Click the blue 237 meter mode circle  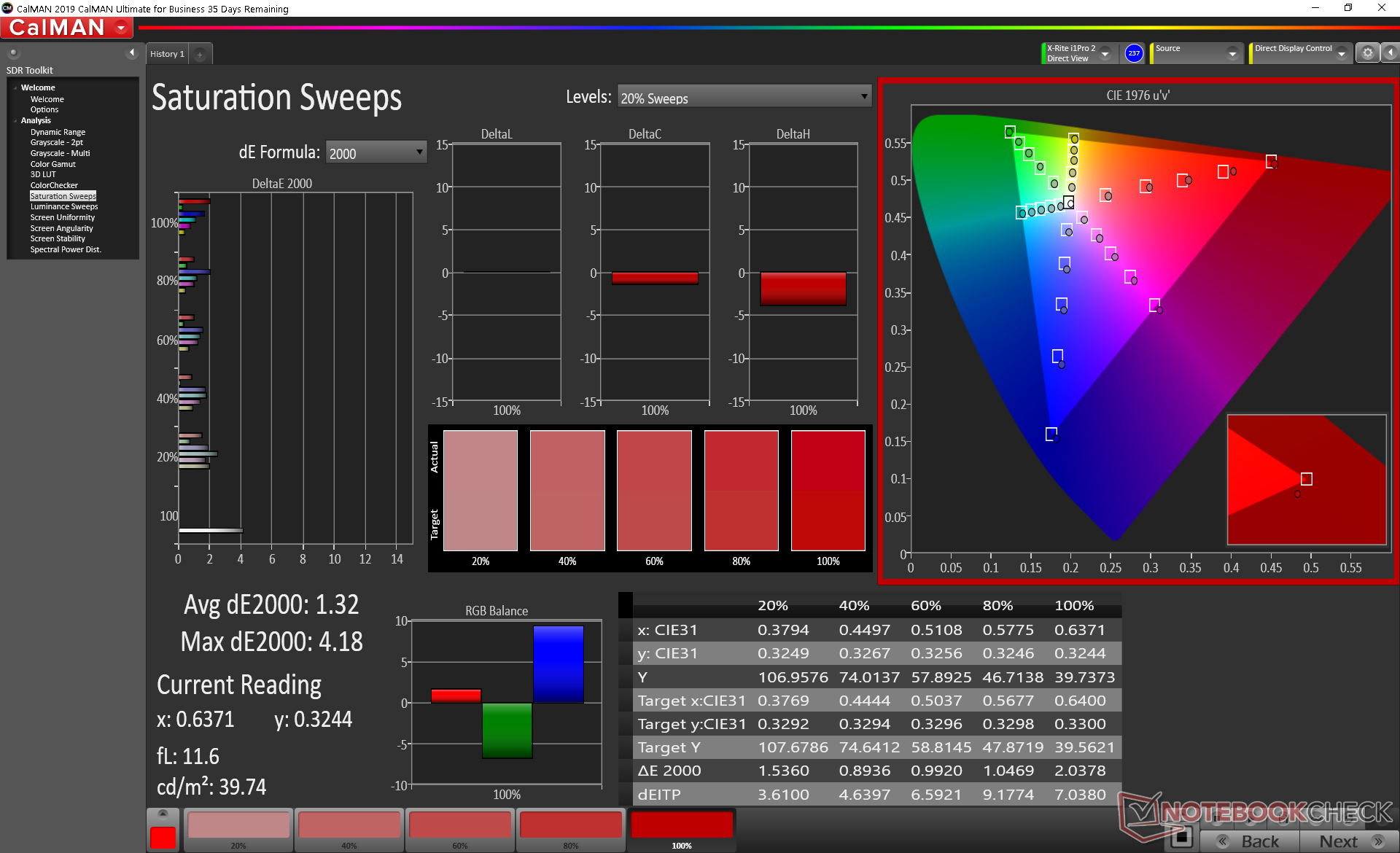click(1133, 53)
